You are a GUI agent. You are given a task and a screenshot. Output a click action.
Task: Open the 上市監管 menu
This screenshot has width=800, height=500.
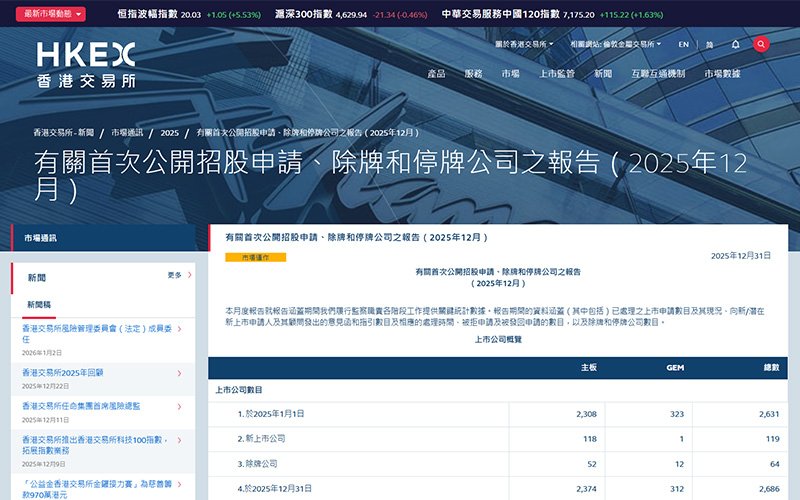(x=557, y=73)
